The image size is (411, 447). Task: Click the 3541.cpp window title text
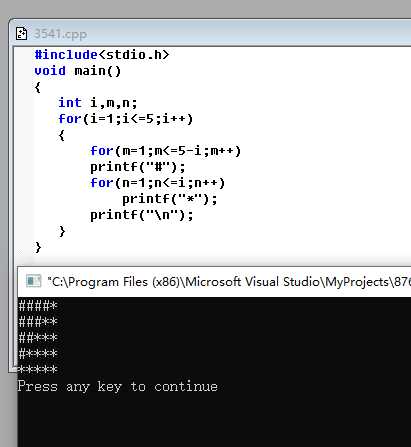(60, 34)
